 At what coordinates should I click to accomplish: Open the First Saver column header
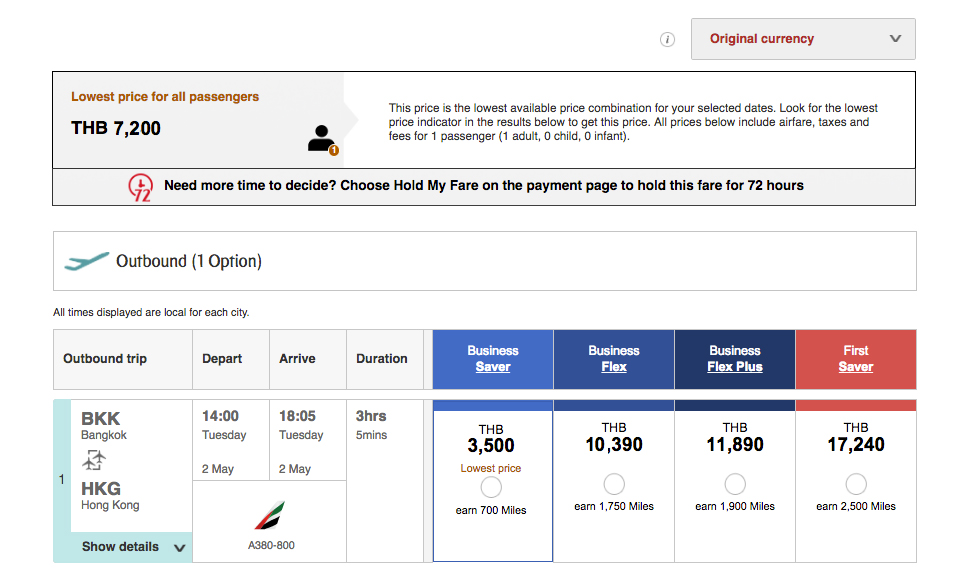[856, 359]
